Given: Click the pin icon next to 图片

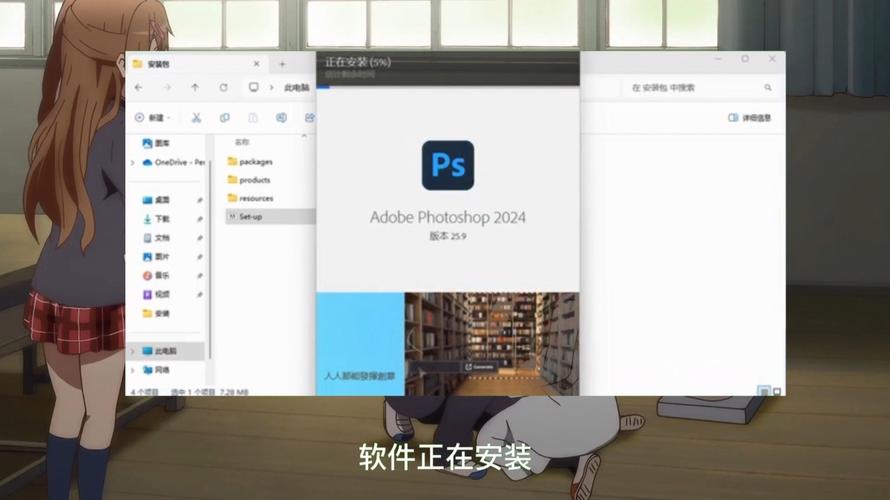Looking at the screenshot, I should point(200,257).
